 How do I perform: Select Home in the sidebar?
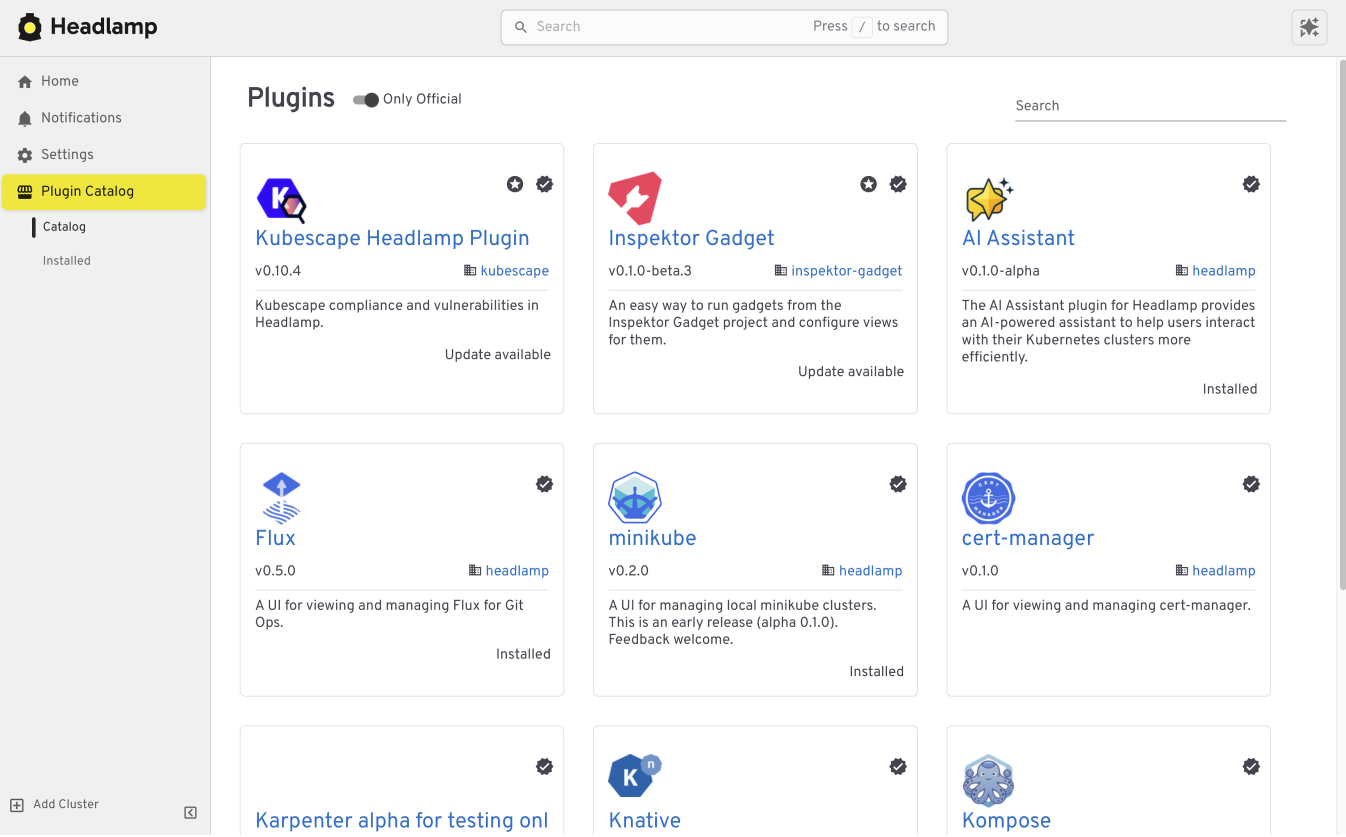[59, 81]
